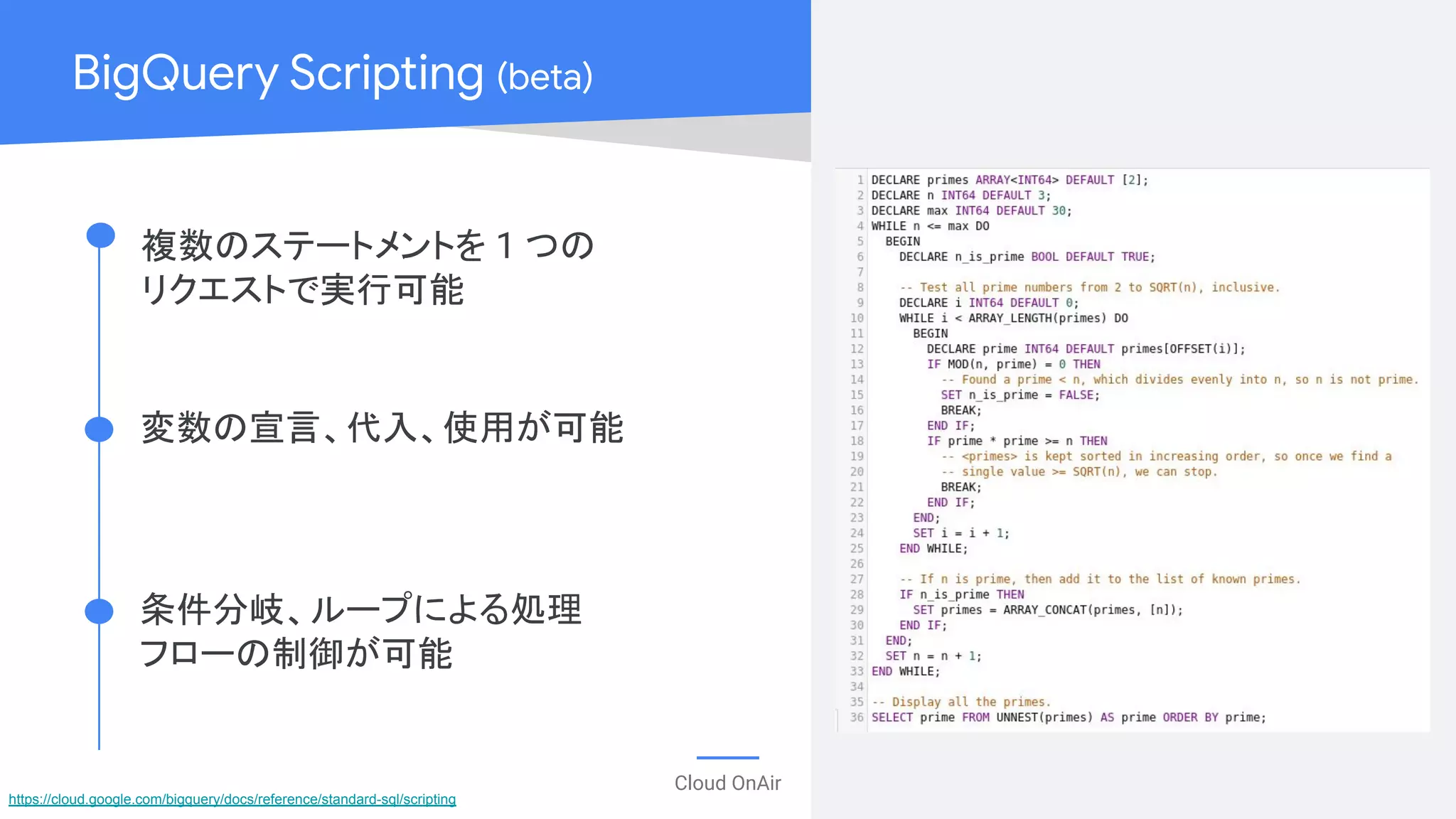Click 'BREAK;' on line 16
1456x819 pixels.
click(x=961, y=410)
